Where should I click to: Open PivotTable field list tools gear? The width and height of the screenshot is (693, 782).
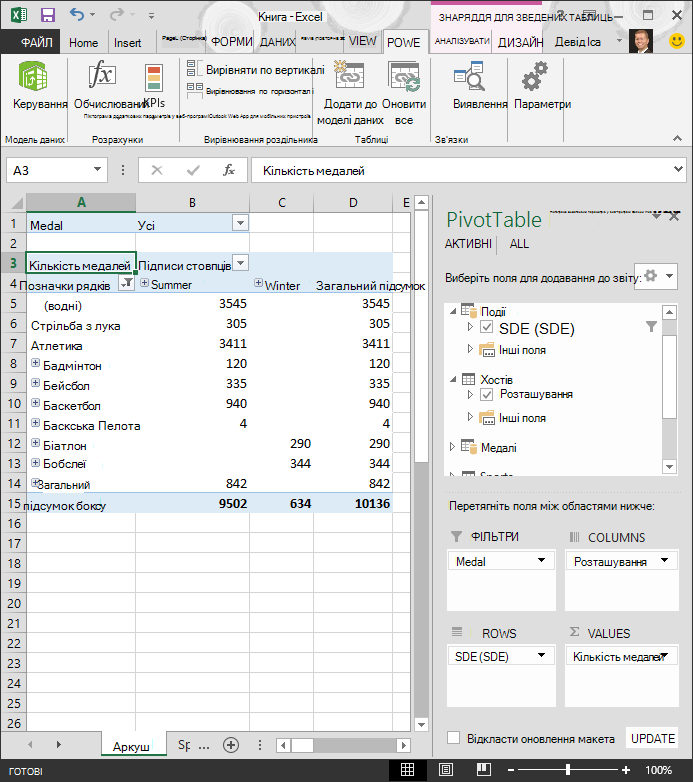(656, 276)
